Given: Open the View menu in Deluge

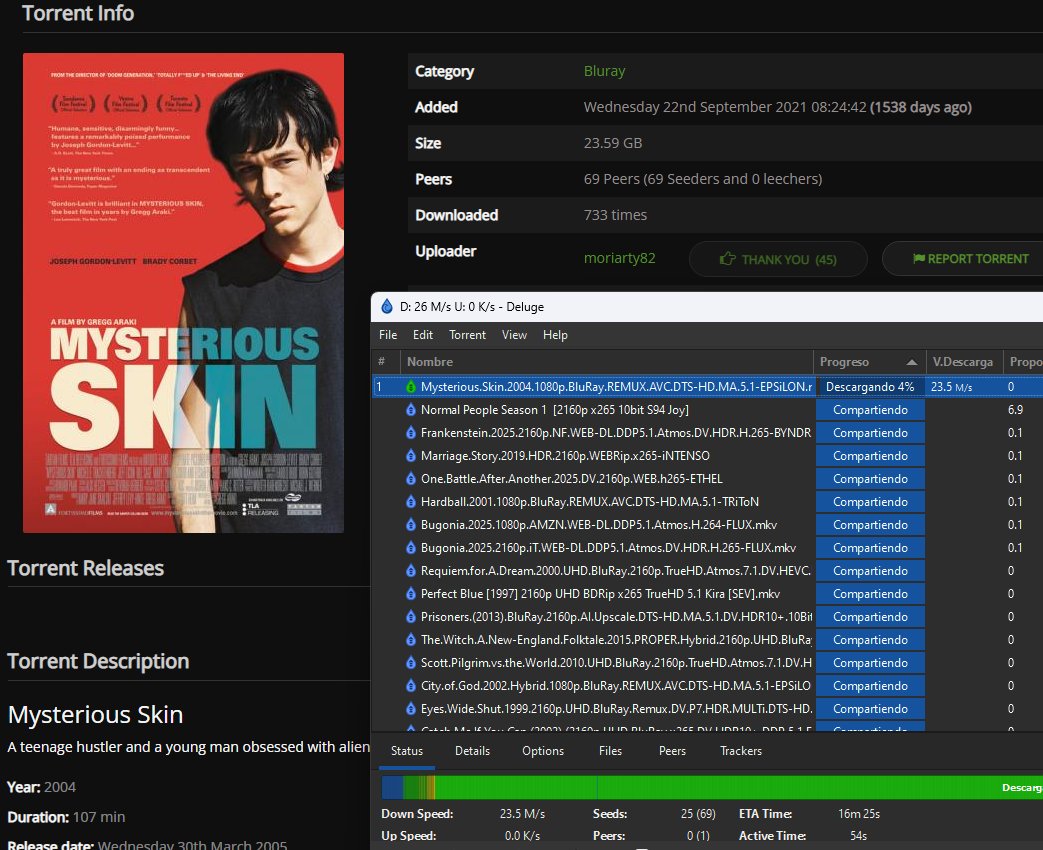Looking at the screenshot, I should [514, 335].
